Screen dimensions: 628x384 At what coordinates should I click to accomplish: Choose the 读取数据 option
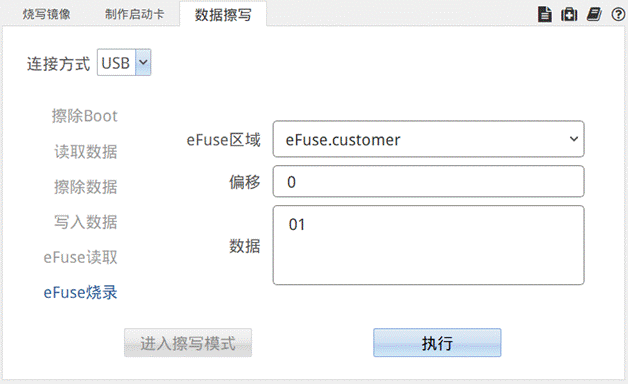[x=86, y=152]
